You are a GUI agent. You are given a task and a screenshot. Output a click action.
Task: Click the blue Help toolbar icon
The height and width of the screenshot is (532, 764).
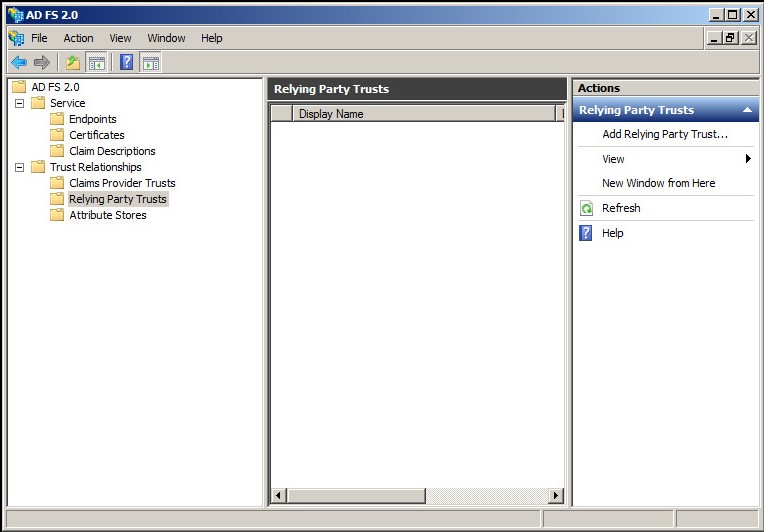(127, 62)
